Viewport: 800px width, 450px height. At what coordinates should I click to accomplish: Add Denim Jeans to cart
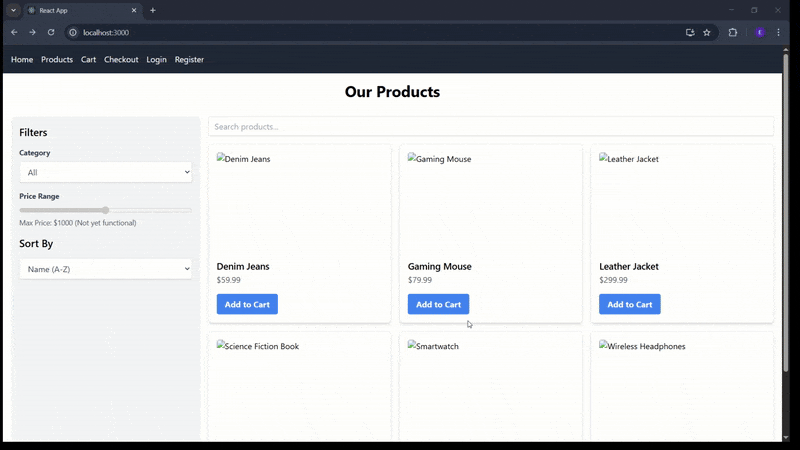point(247,304)
